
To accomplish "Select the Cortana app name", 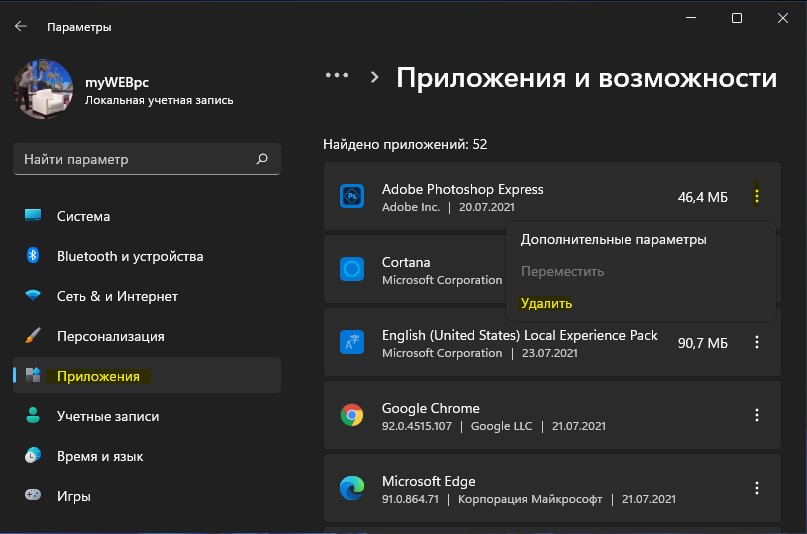I will coord(406,262).
